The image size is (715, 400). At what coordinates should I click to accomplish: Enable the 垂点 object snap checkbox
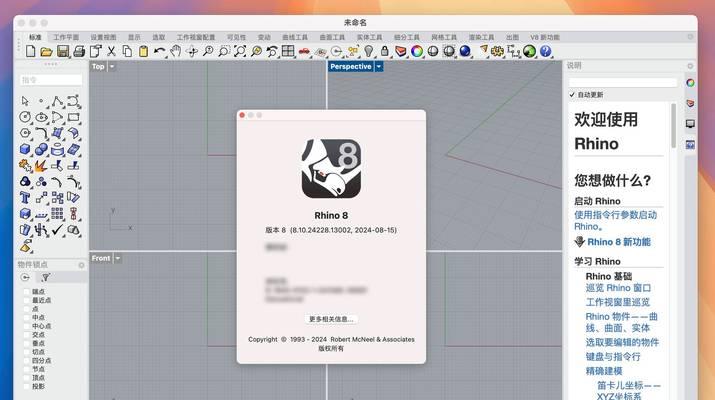click(26, 343)
